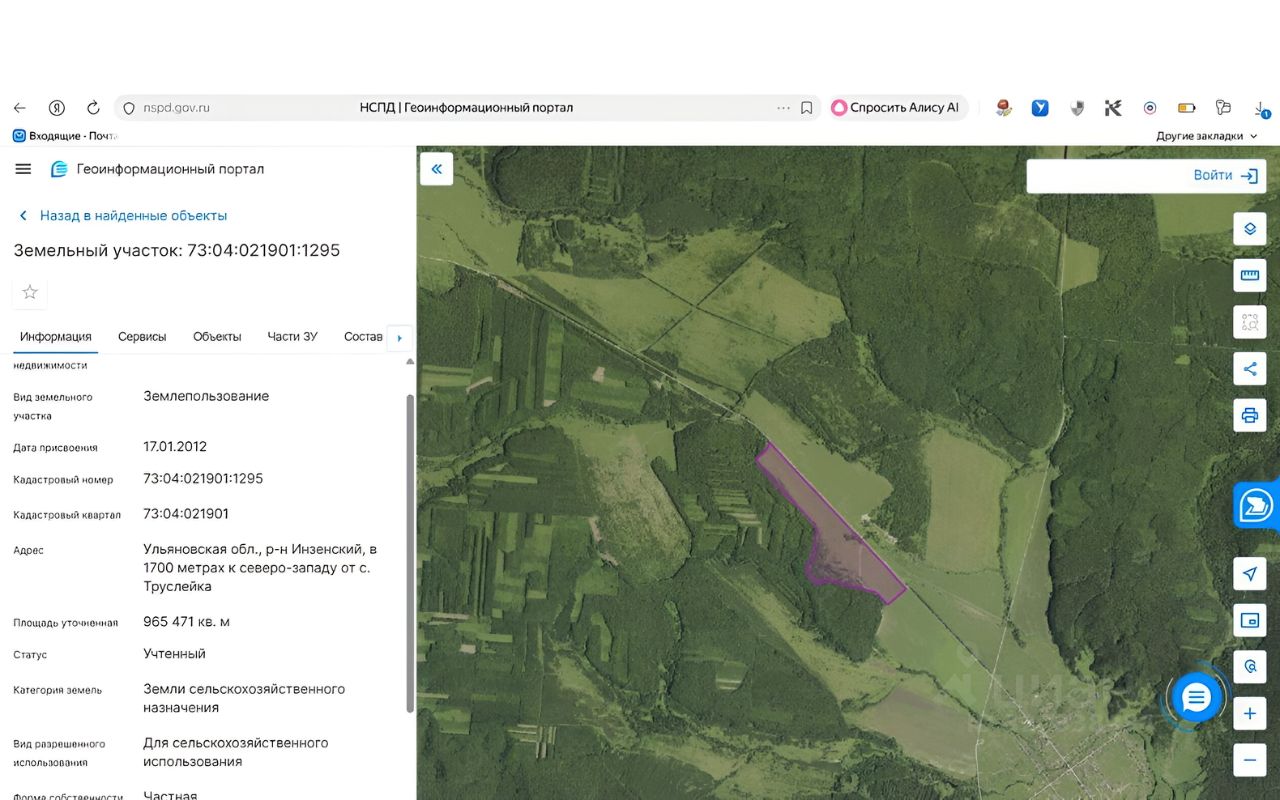Viewport: 1280px width, 800px height.
Task: Activate the ruler measurement tool
Action: [x=1249, y=275]
